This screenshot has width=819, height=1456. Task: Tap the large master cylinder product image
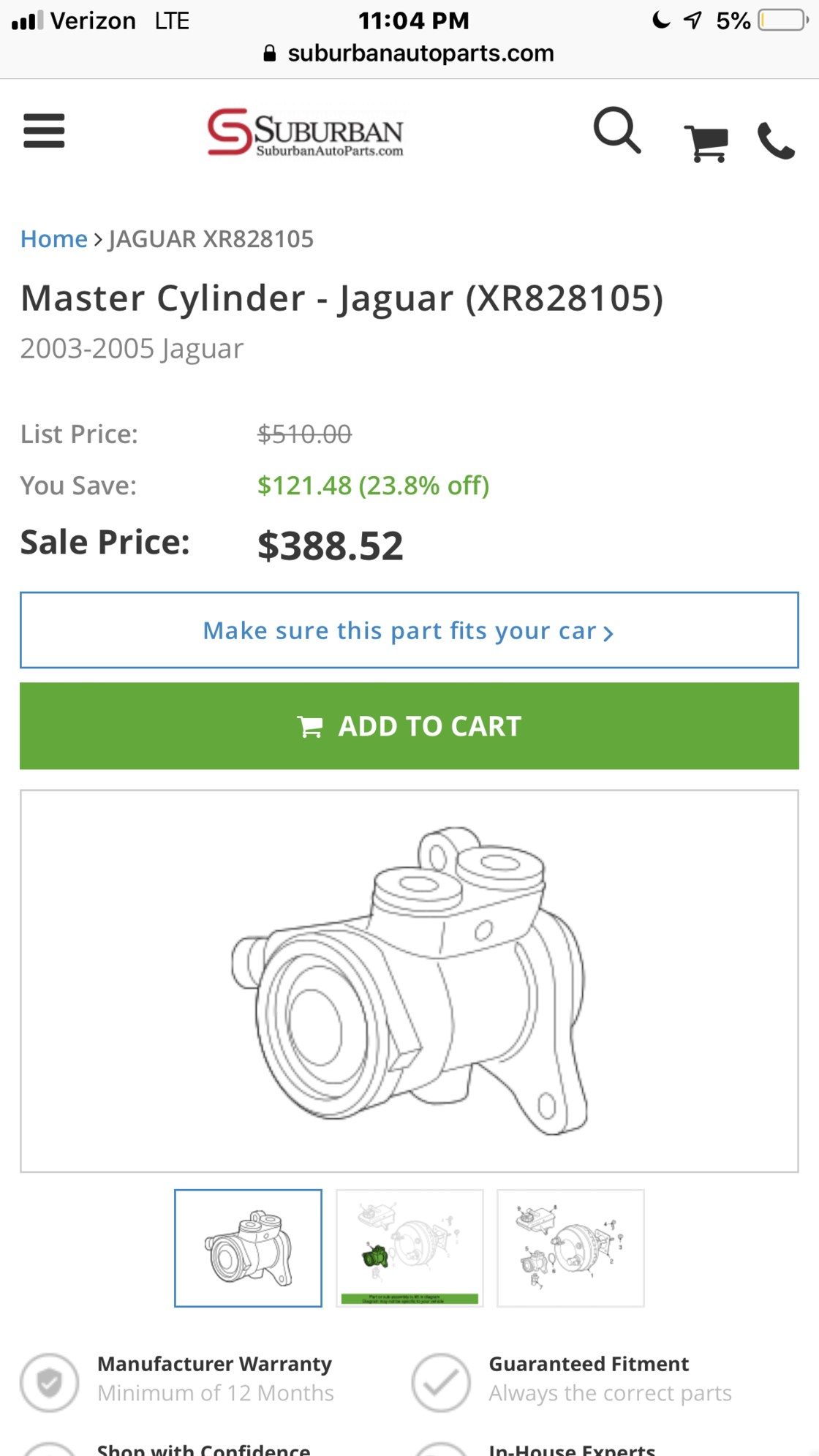[x=409, y=981]
